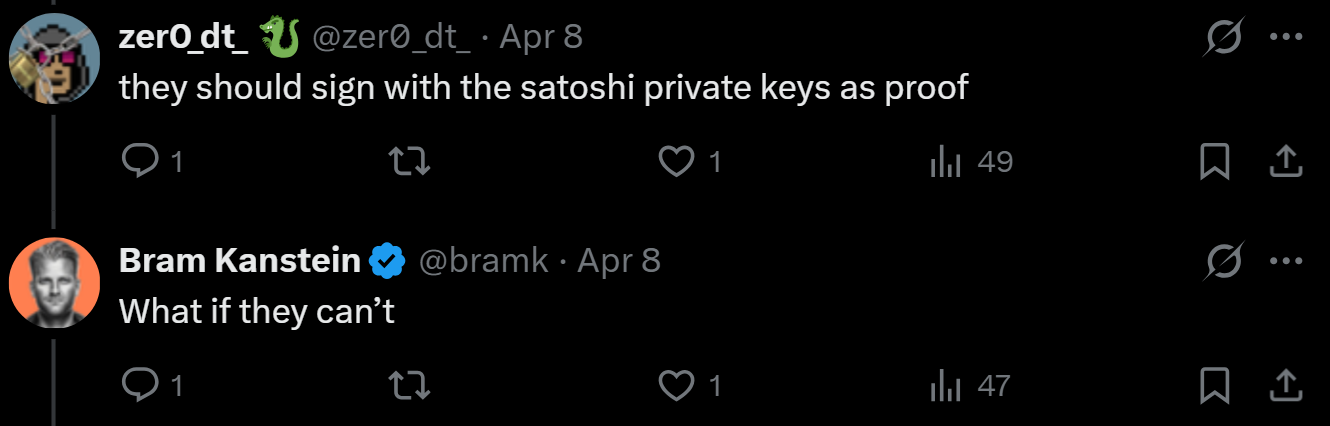Open zer0_dt_ display name link
This screenshot has height=426, width=1330.
183,38
